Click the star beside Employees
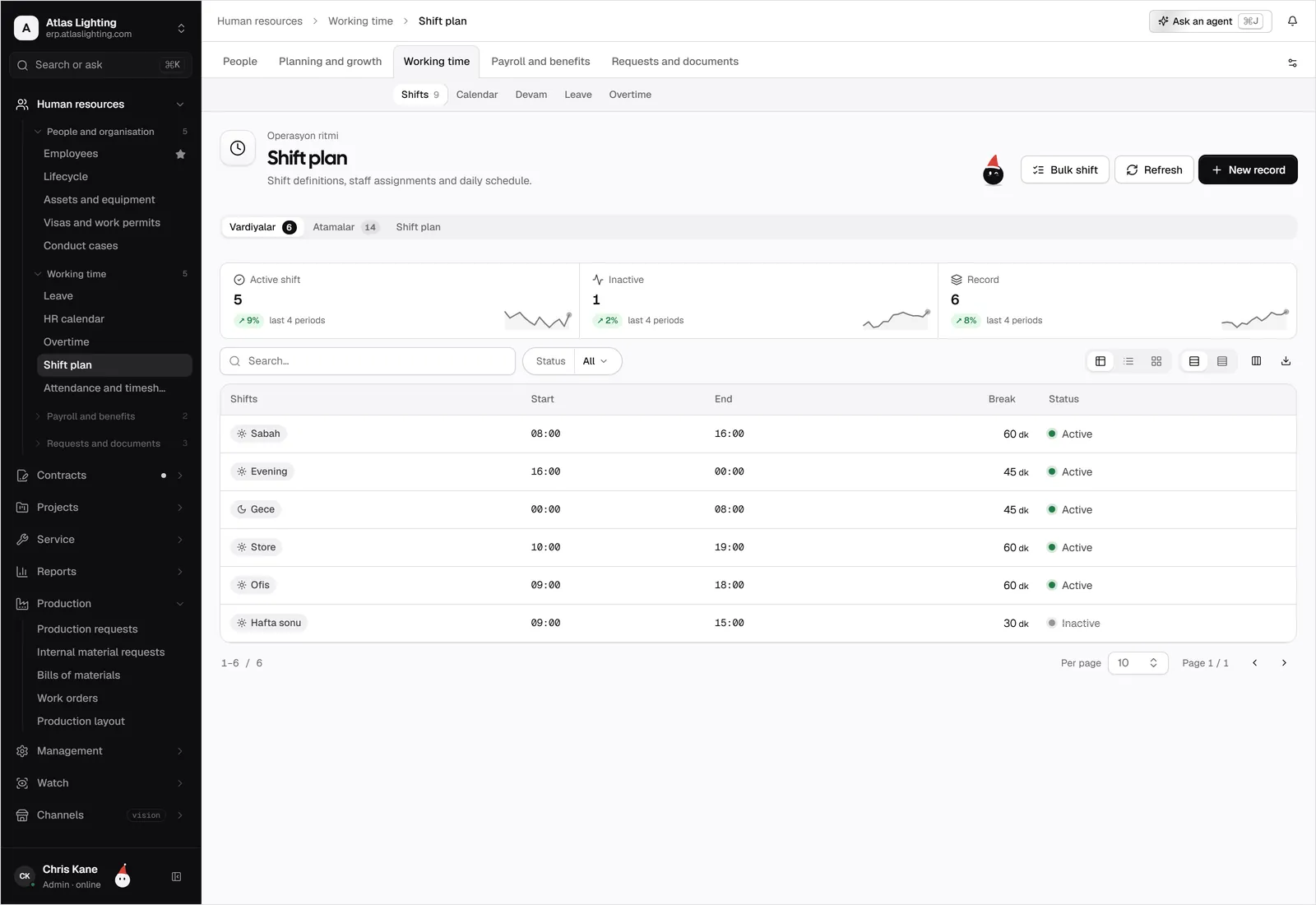Screen dimensions: 1316x905 [180, 154]
